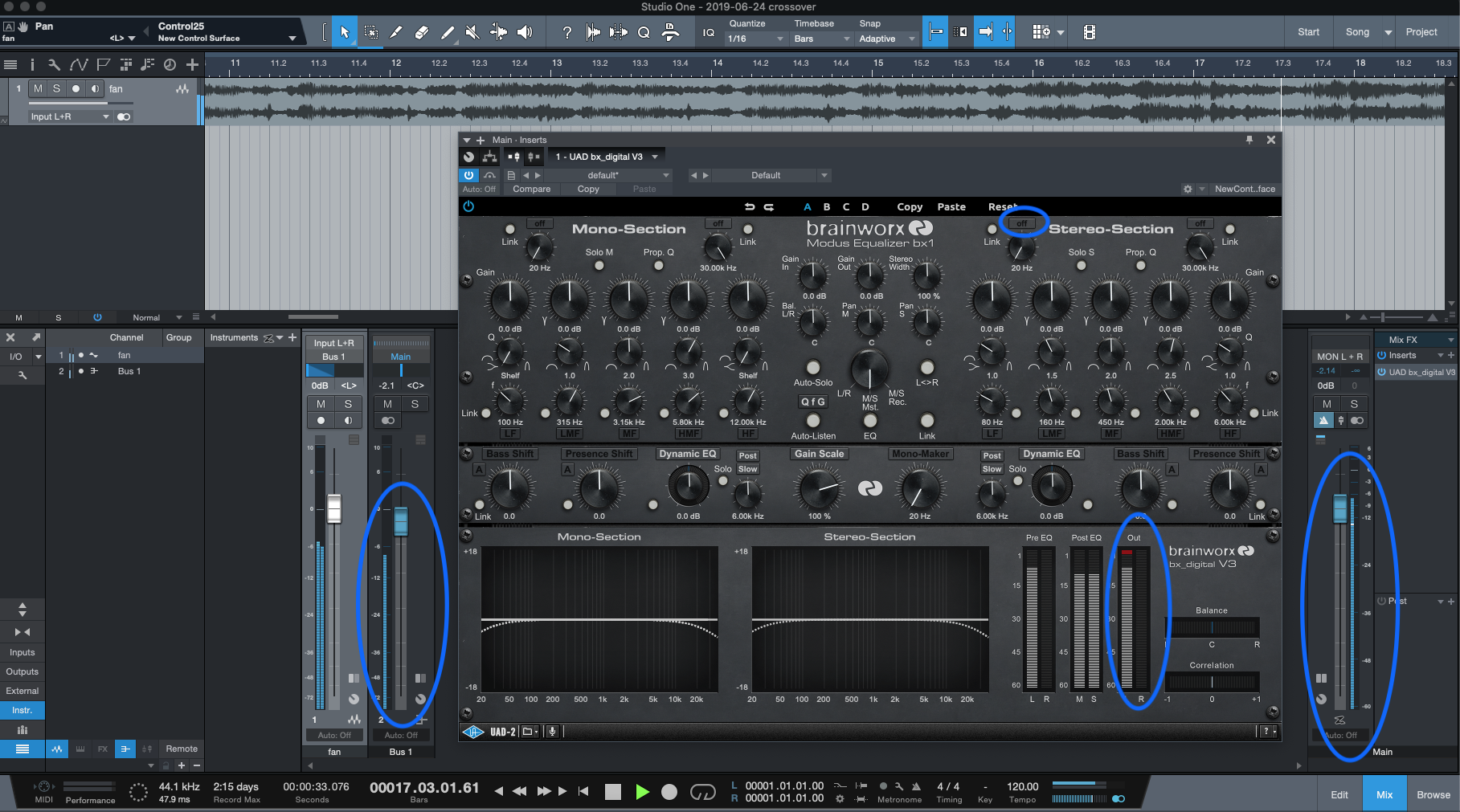Select the Eraser tool
Image resolution: width=1460 pixels, height=812 pixels.
pos(421,32)
